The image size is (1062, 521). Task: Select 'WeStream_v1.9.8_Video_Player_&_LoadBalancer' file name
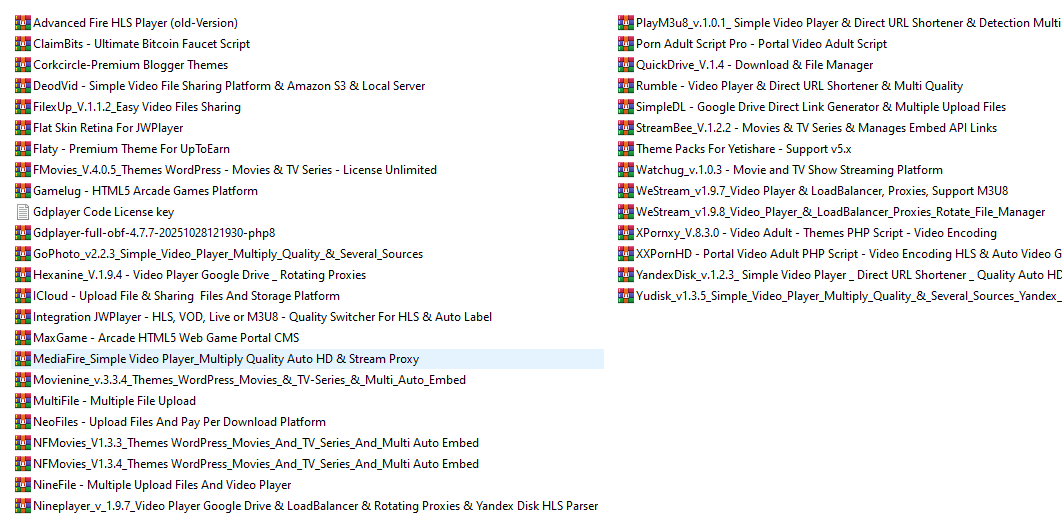[841, 212]
